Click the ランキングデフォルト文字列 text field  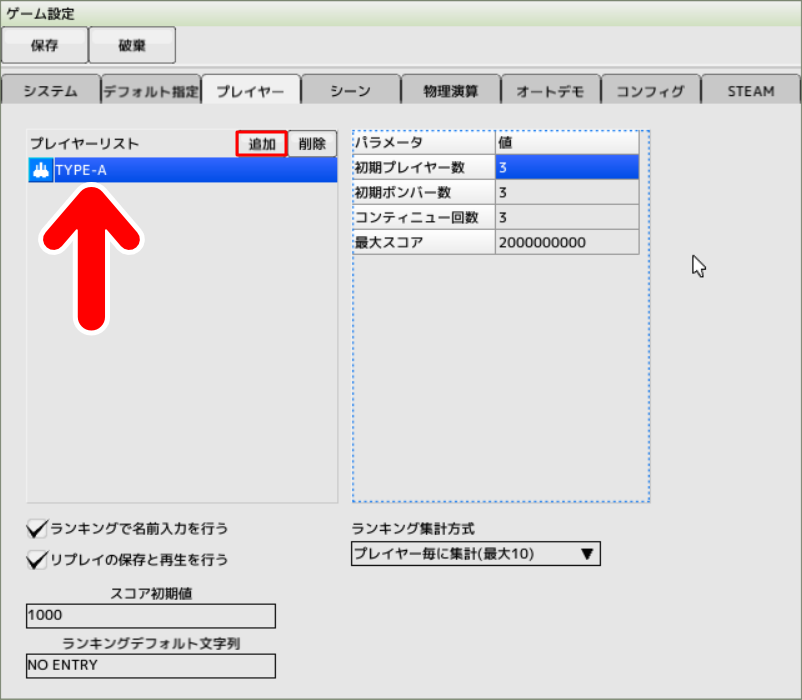point(150,665)
